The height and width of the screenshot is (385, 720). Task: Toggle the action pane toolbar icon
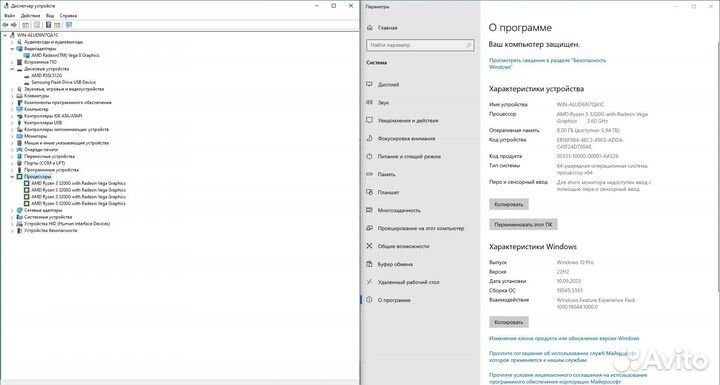(57, 25)
